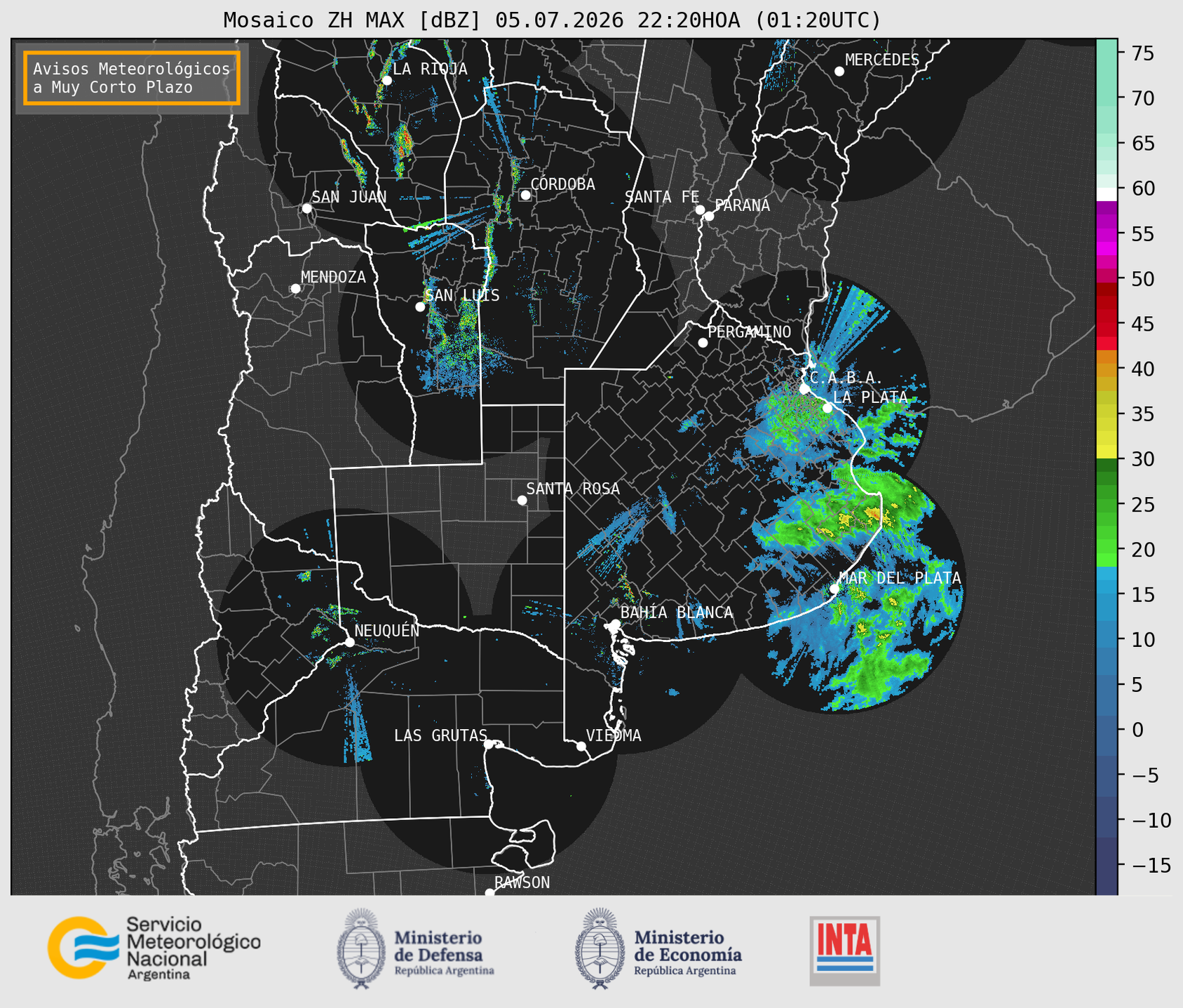Screen dimensions: 1183x1008
Task: Click the Bahía Blanca city marker
Action: click(x=615, y=624)
